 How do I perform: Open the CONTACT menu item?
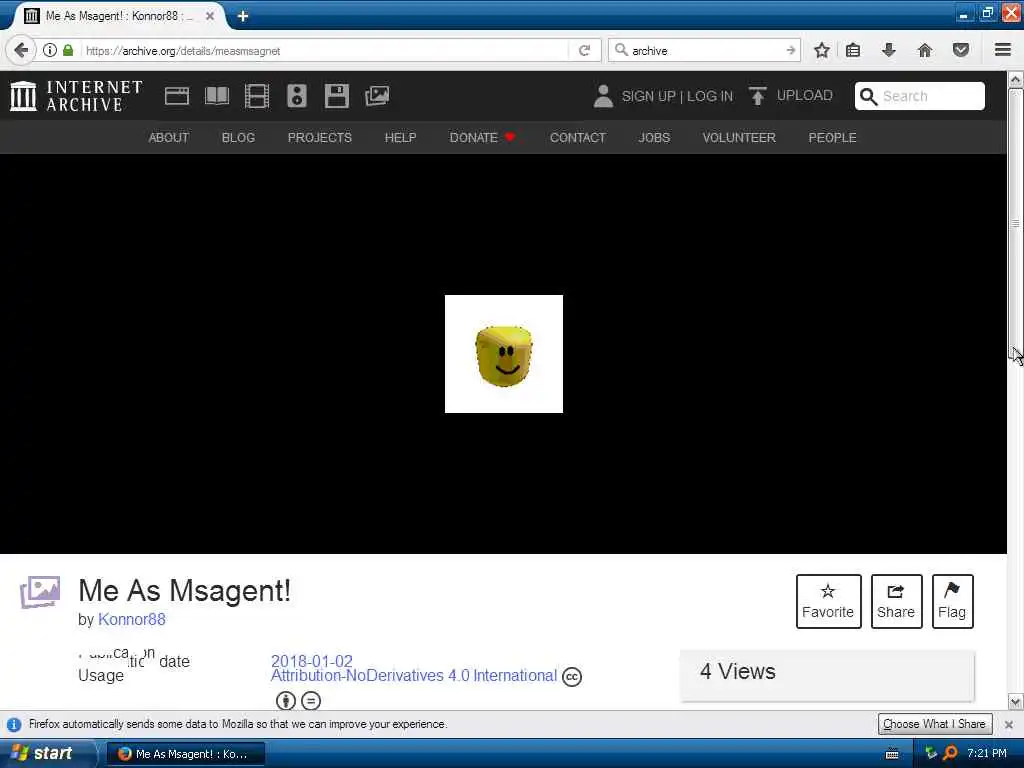tap(578, 138)
